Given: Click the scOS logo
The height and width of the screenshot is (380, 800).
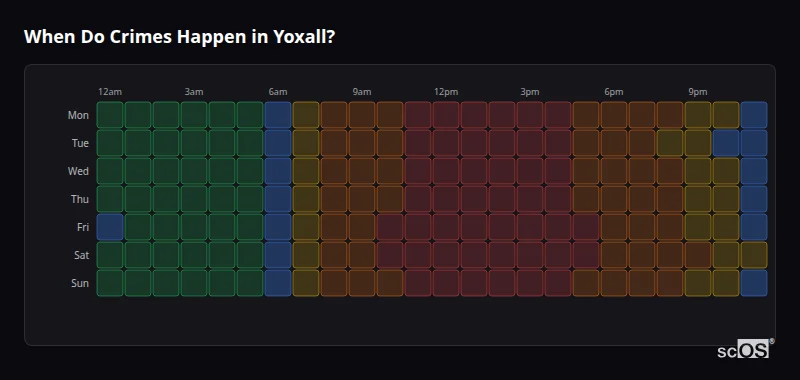Looking at the screenshot, I should click(x=745, y=348).
